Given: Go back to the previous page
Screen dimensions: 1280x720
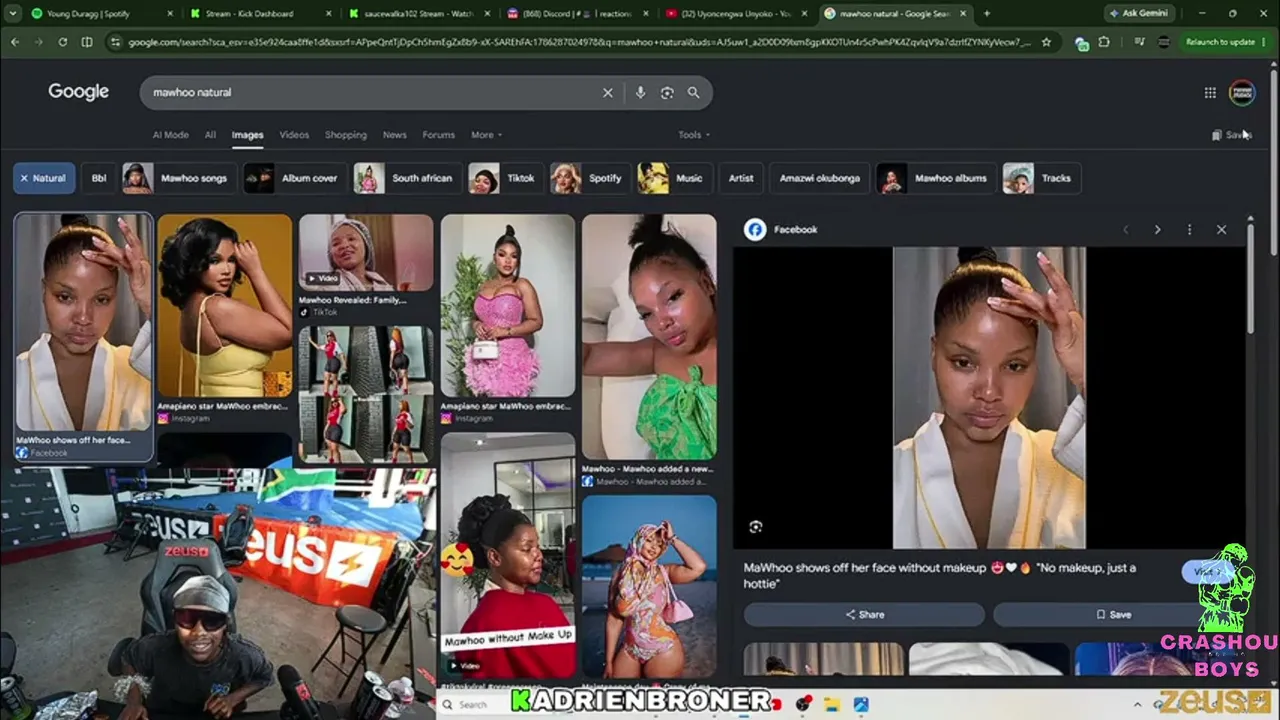Looking at the screenshot, I should (15, 42).
